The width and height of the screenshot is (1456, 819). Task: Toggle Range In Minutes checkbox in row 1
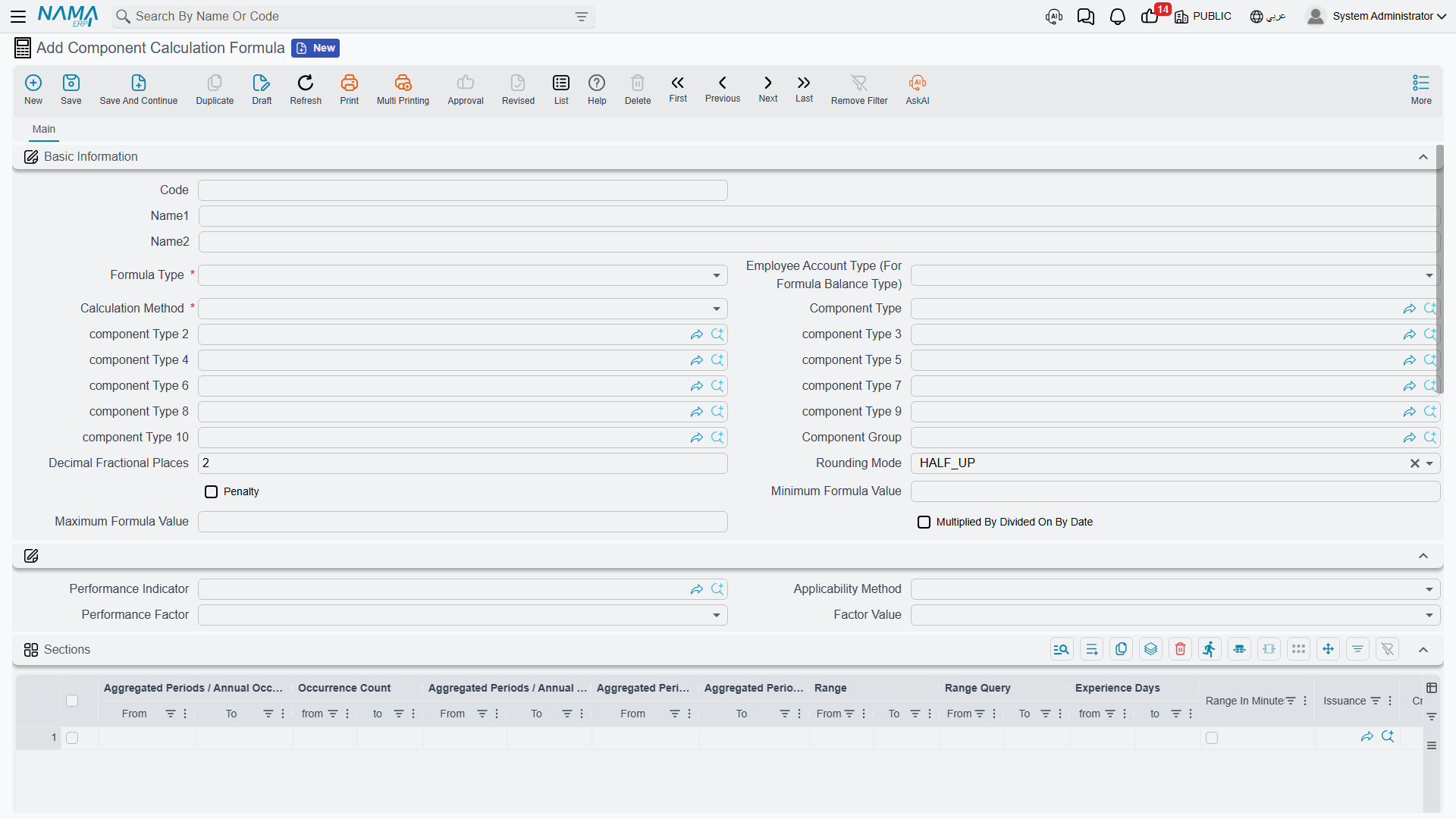1212,738
